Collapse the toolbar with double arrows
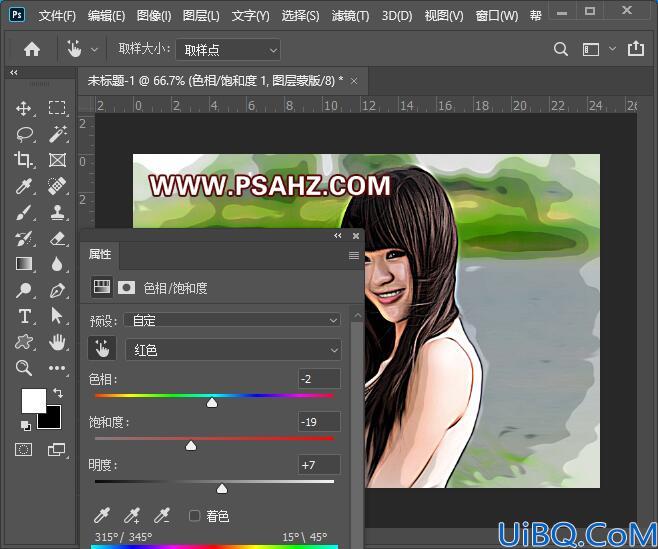Image resolution: width=658 pixels, height=549 pixels. coord(14,73)
